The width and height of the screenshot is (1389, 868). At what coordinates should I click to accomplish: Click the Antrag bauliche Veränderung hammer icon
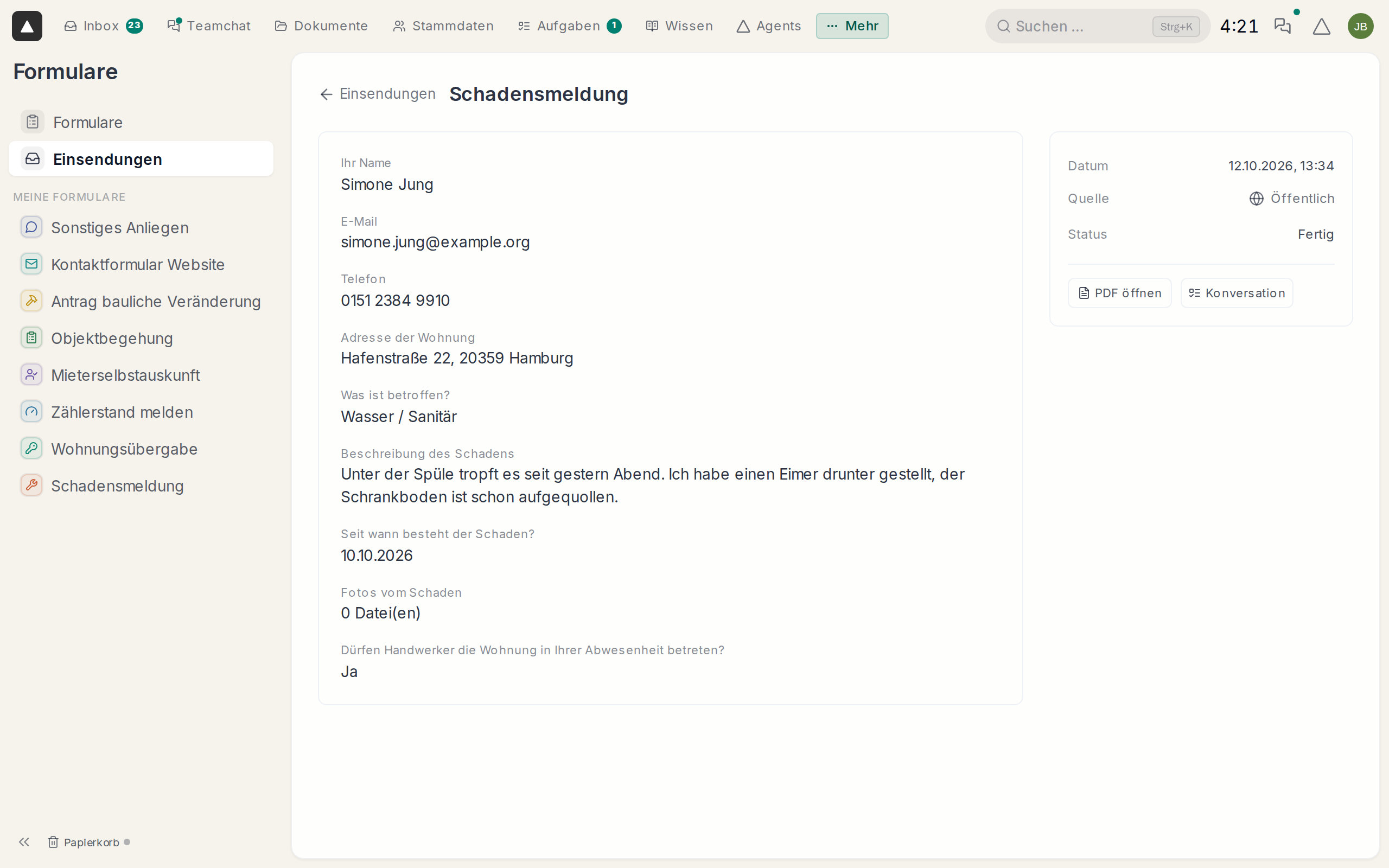coord(31,301)
